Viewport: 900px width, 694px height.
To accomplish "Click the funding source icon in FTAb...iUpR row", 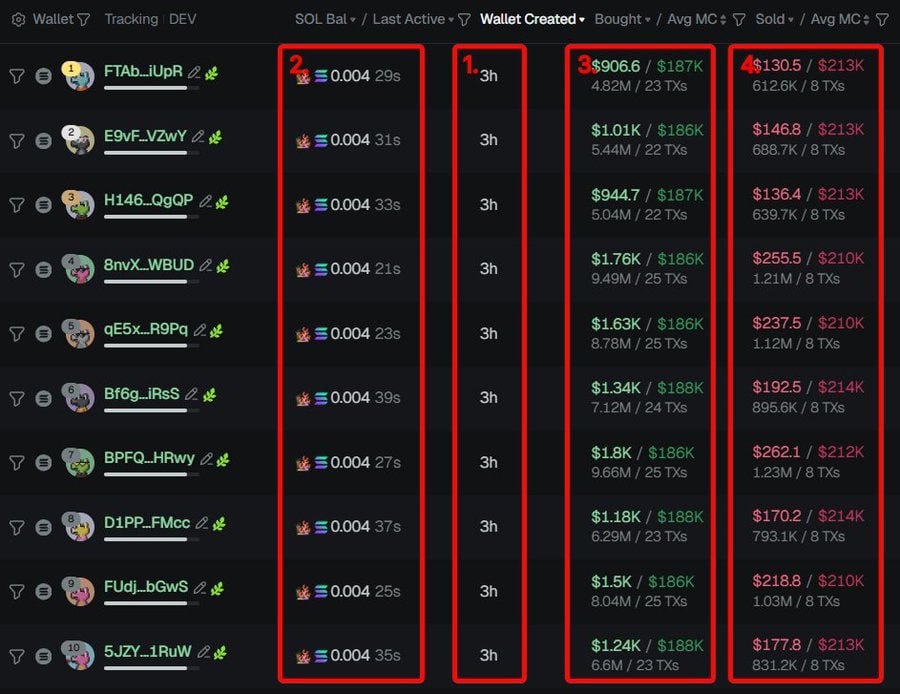I will point(303,76).
